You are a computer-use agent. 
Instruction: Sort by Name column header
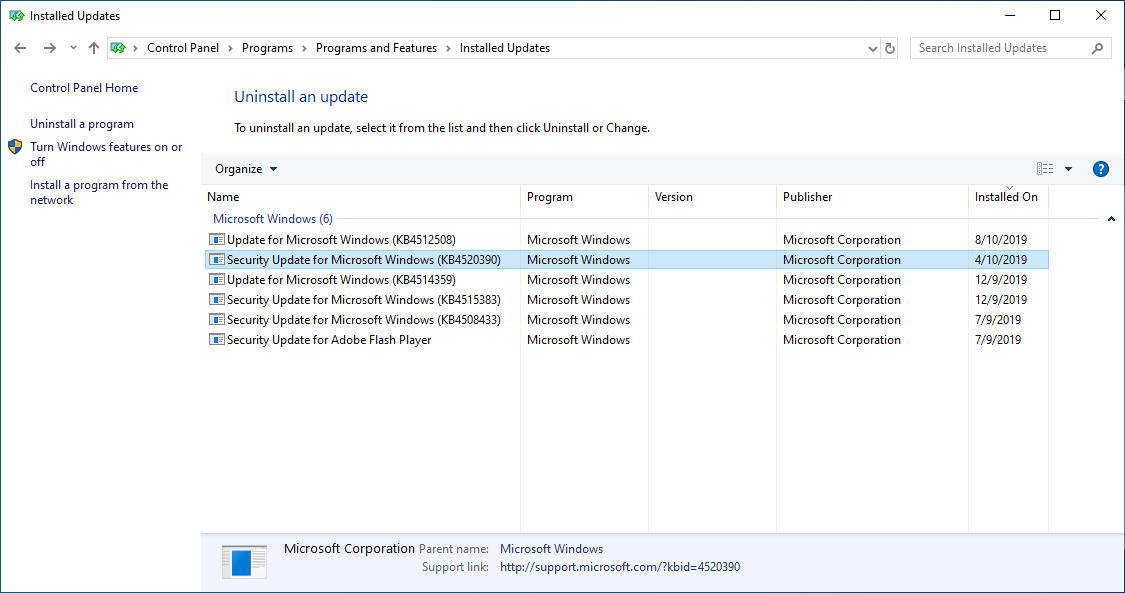(x=361, y=196)
